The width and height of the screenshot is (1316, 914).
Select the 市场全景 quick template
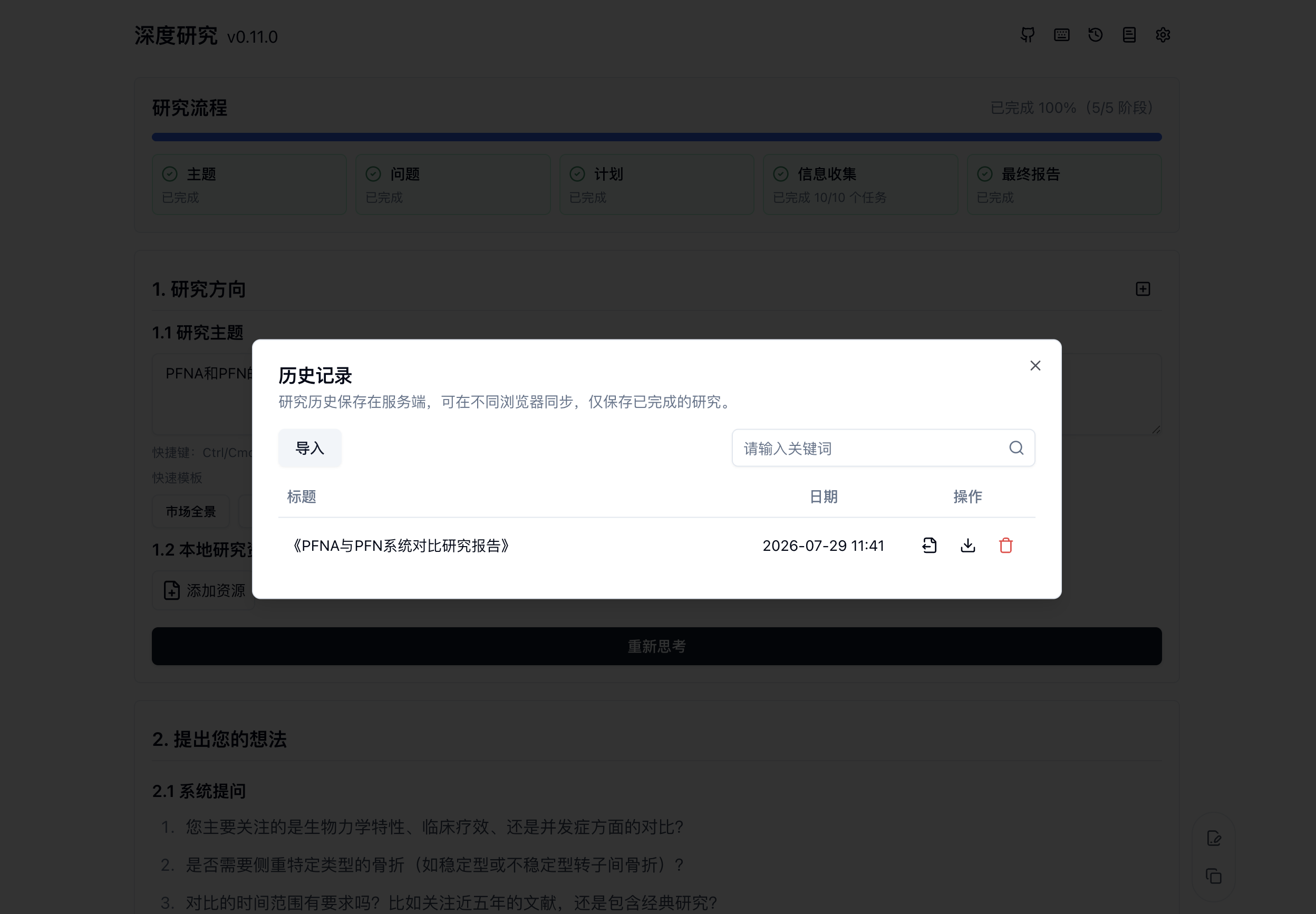pyautogui.click(x=191, y=511)
